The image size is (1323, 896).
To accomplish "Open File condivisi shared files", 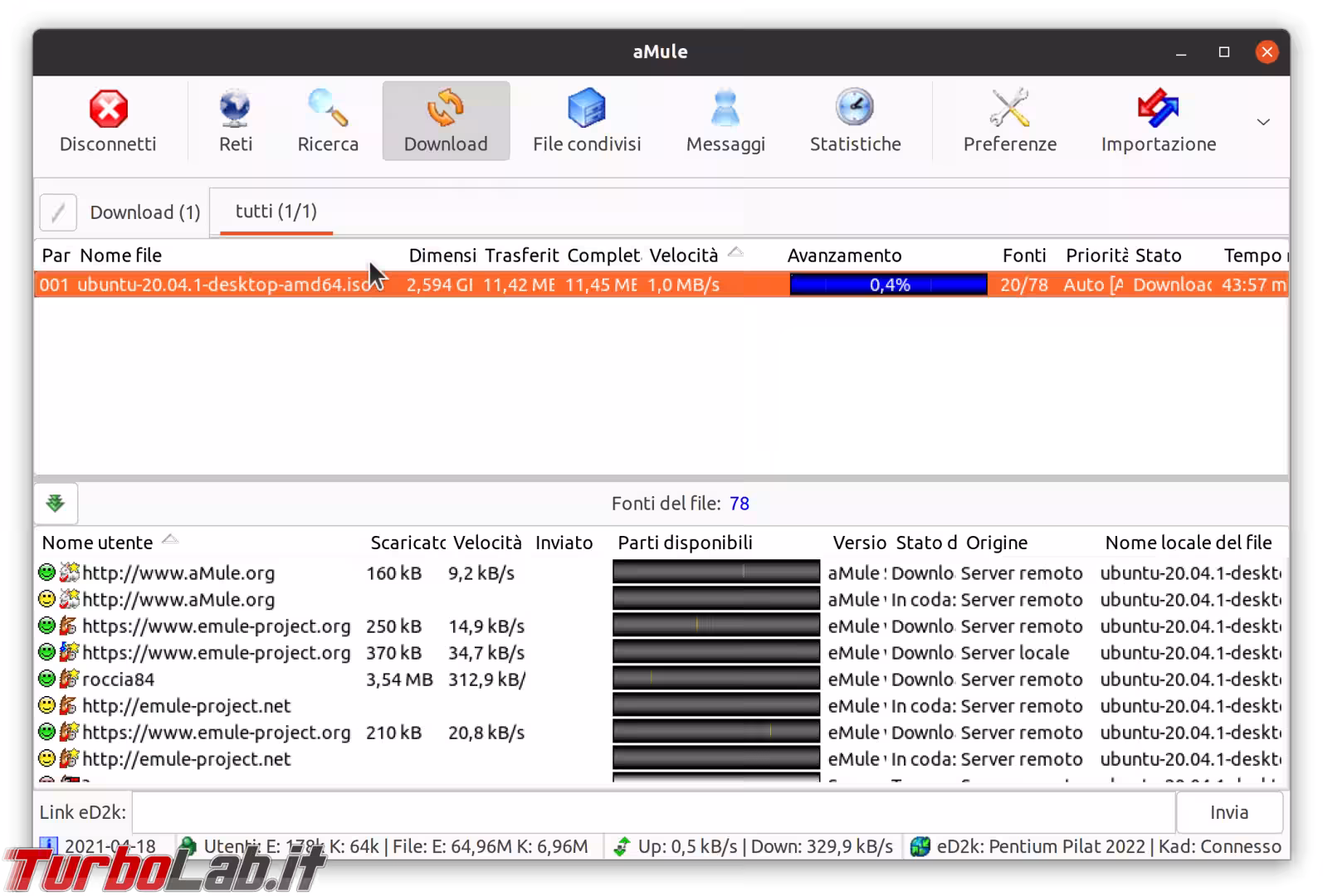I will tap(586, 121).
